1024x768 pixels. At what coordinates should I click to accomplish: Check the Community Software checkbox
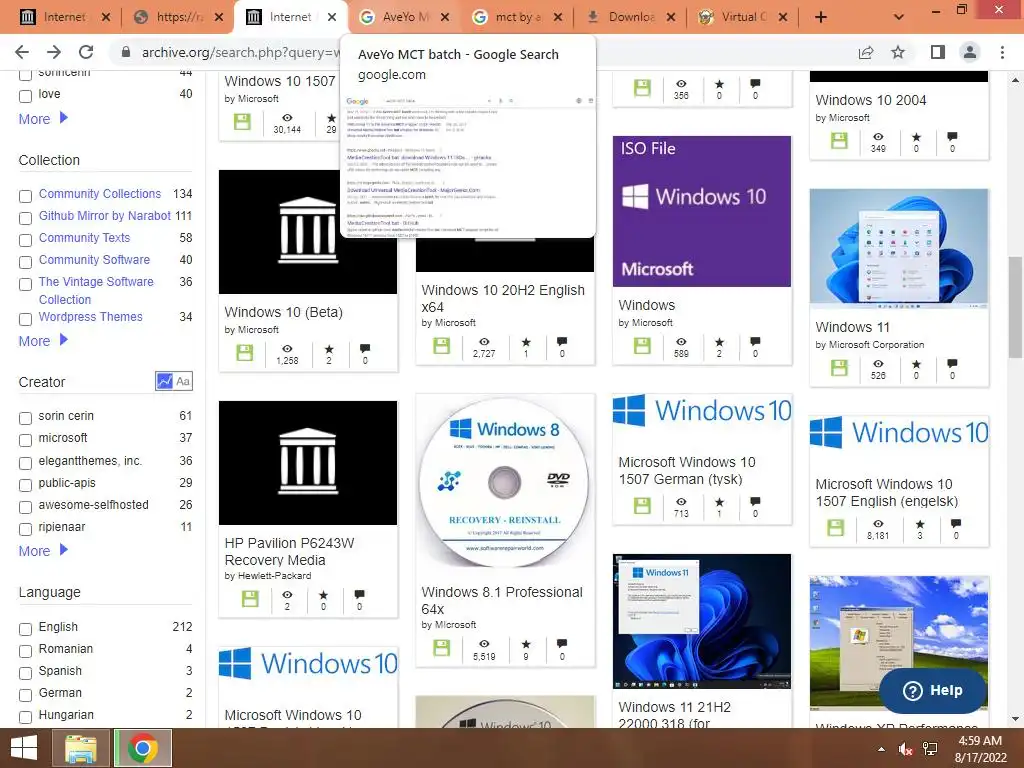pyautogui.click(x=25, y=262)
